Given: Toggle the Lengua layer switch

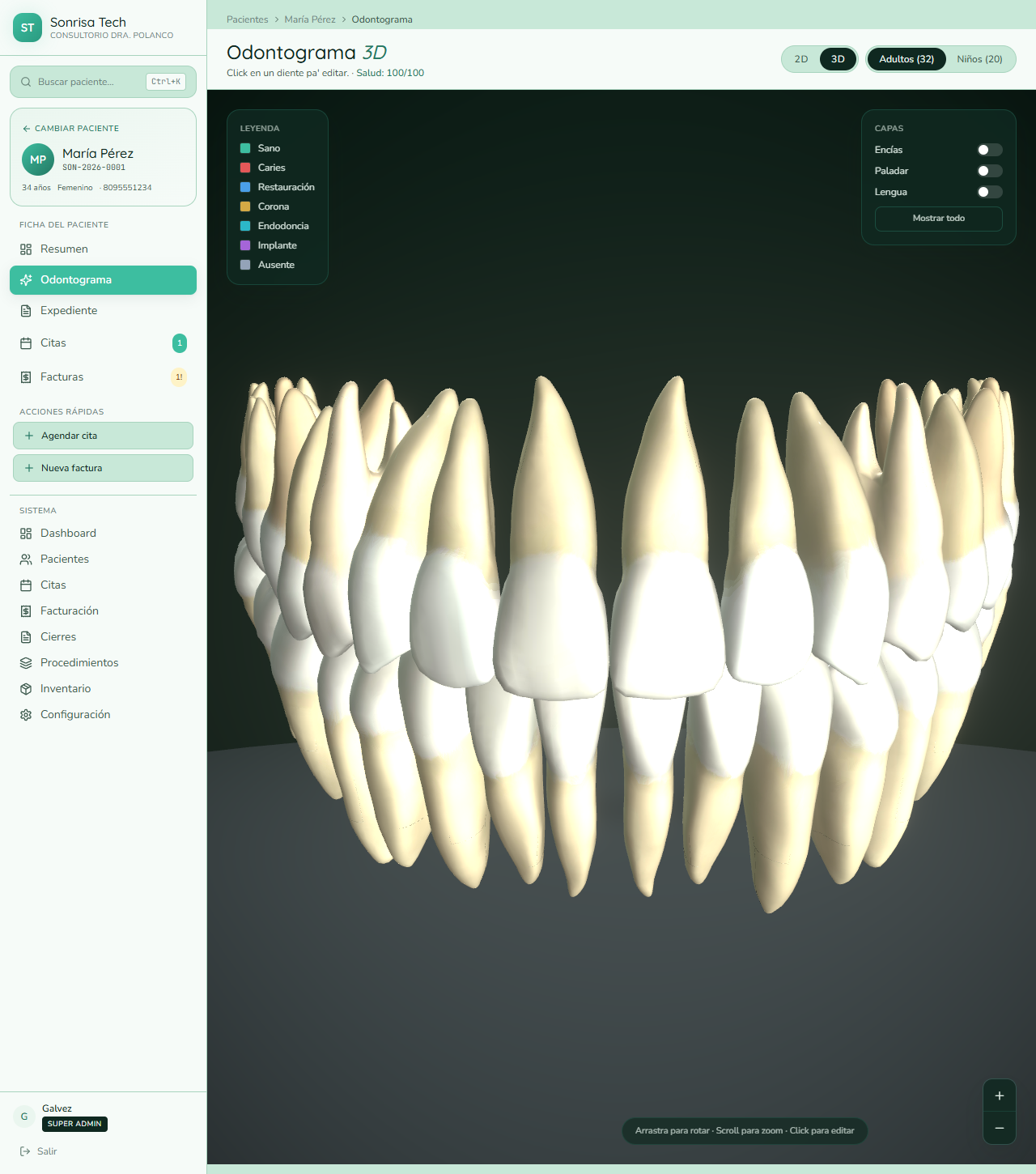Looking at the screenshot, I should pyautogui.click(x=989, y=192).
